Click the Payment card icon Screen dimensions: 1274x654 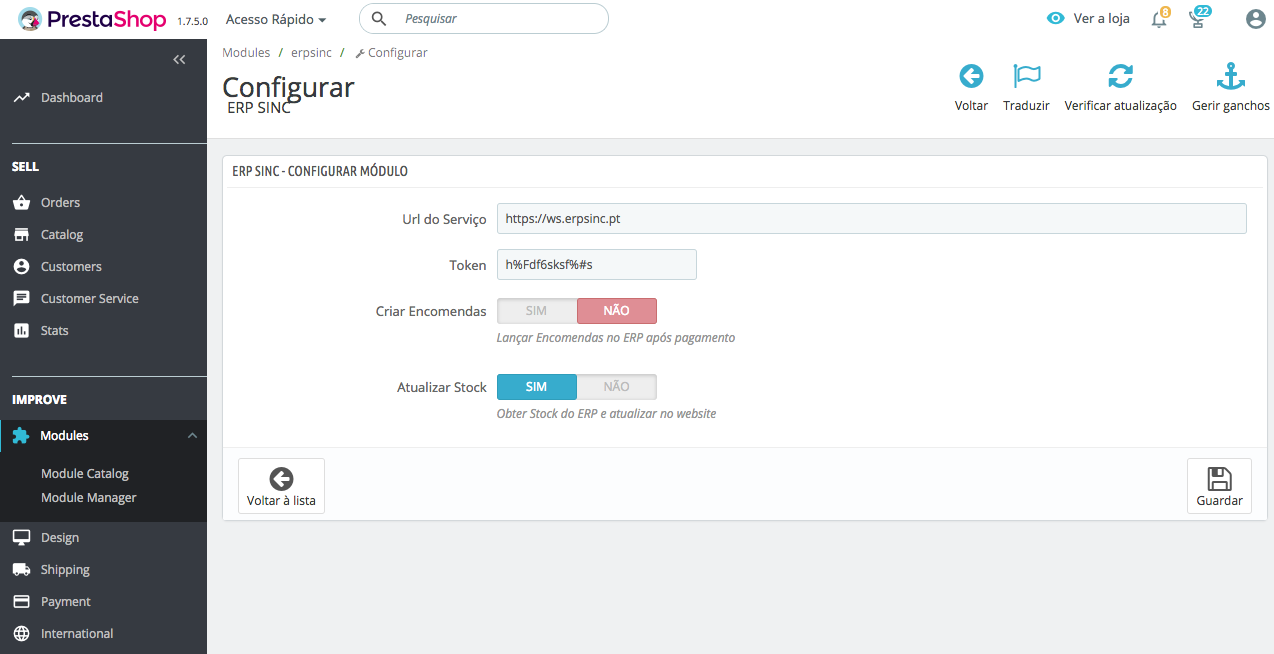(x=21, y=601)
